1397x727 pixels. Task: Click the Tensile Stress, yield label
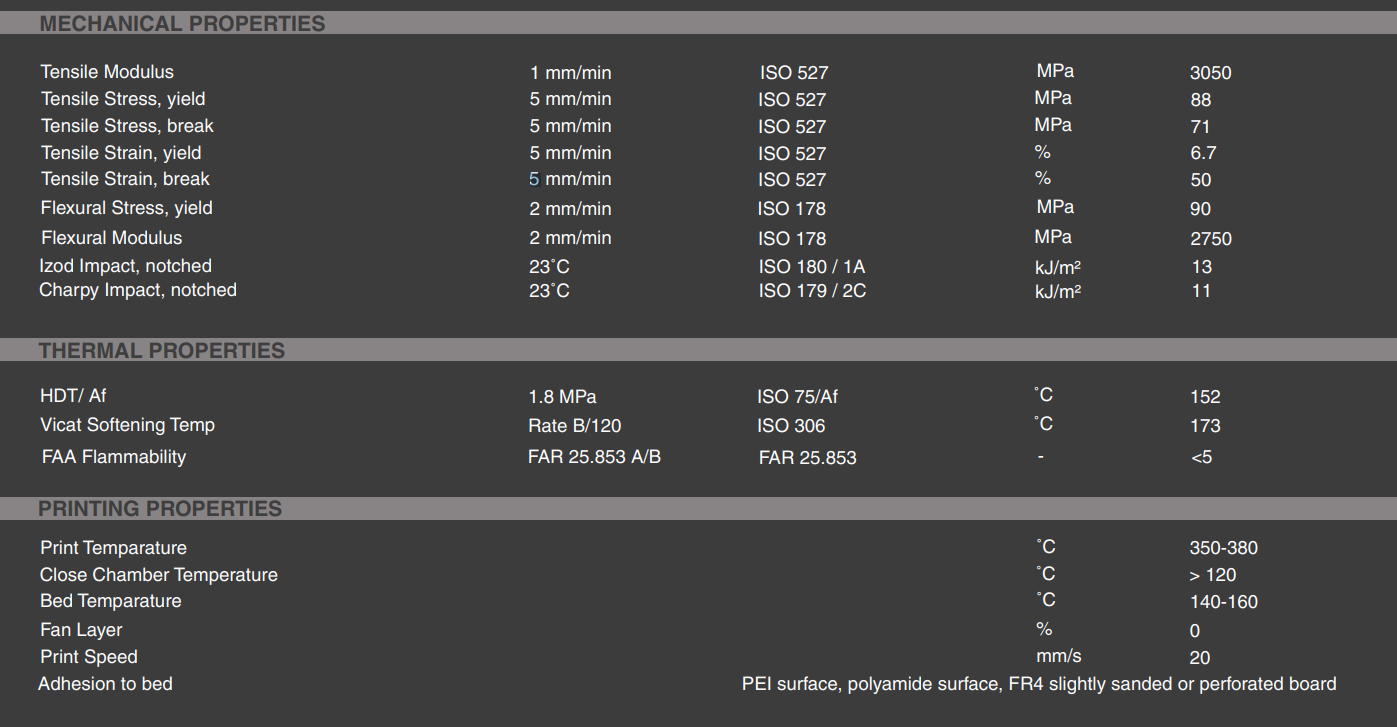(123, 99)
